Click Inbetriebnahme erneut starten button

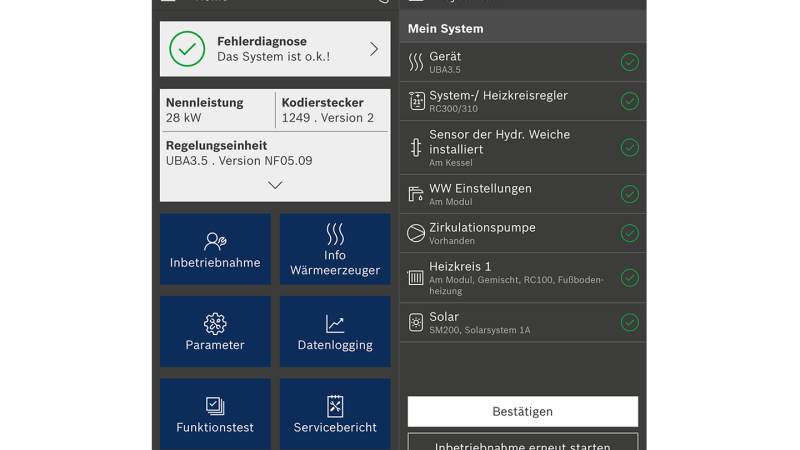[523, 442]
